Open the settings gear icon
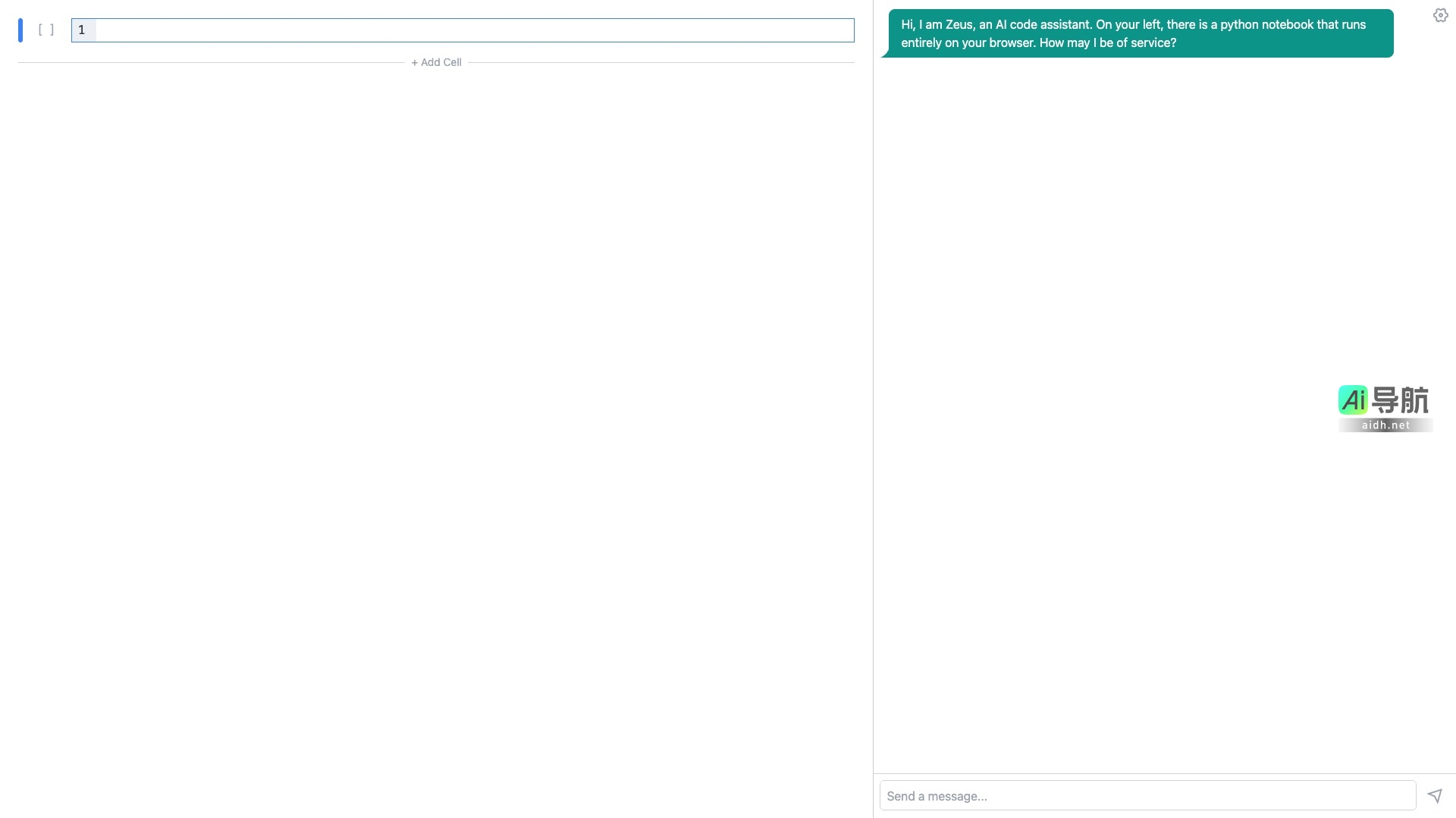 (x=1440, y=15)
